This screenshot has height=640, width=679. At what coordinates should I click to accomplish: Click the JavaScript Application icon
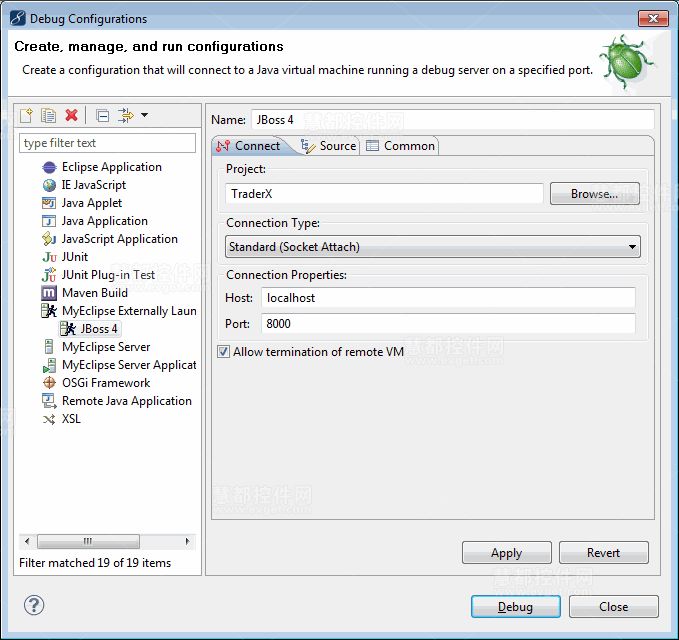coord(49,239)
